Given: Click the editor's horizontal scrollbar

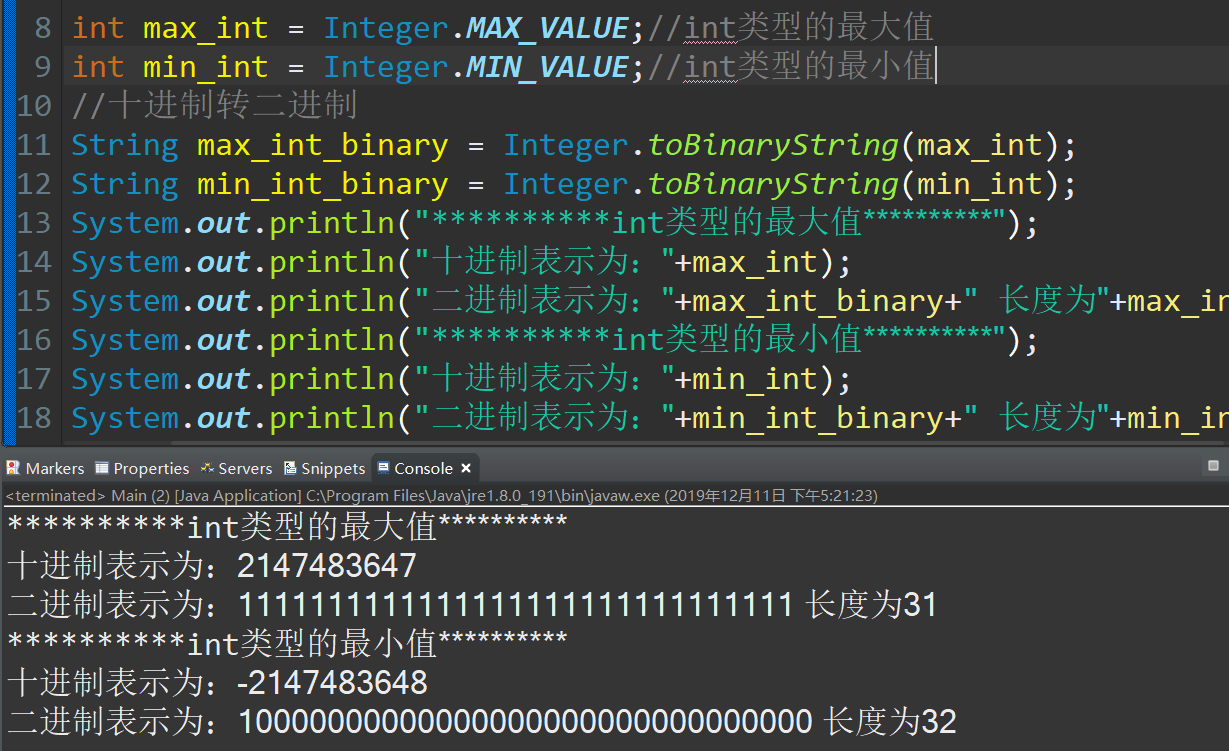Looking at the screenshot, I should pos(700,441).
